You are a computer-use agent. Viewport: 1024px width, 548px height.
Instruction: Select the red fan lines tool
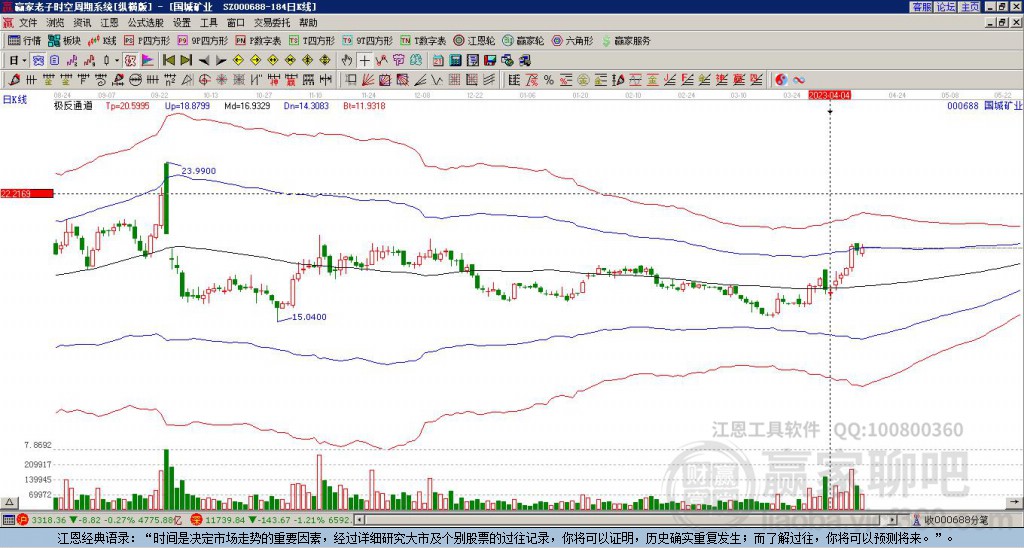point(368,80)
